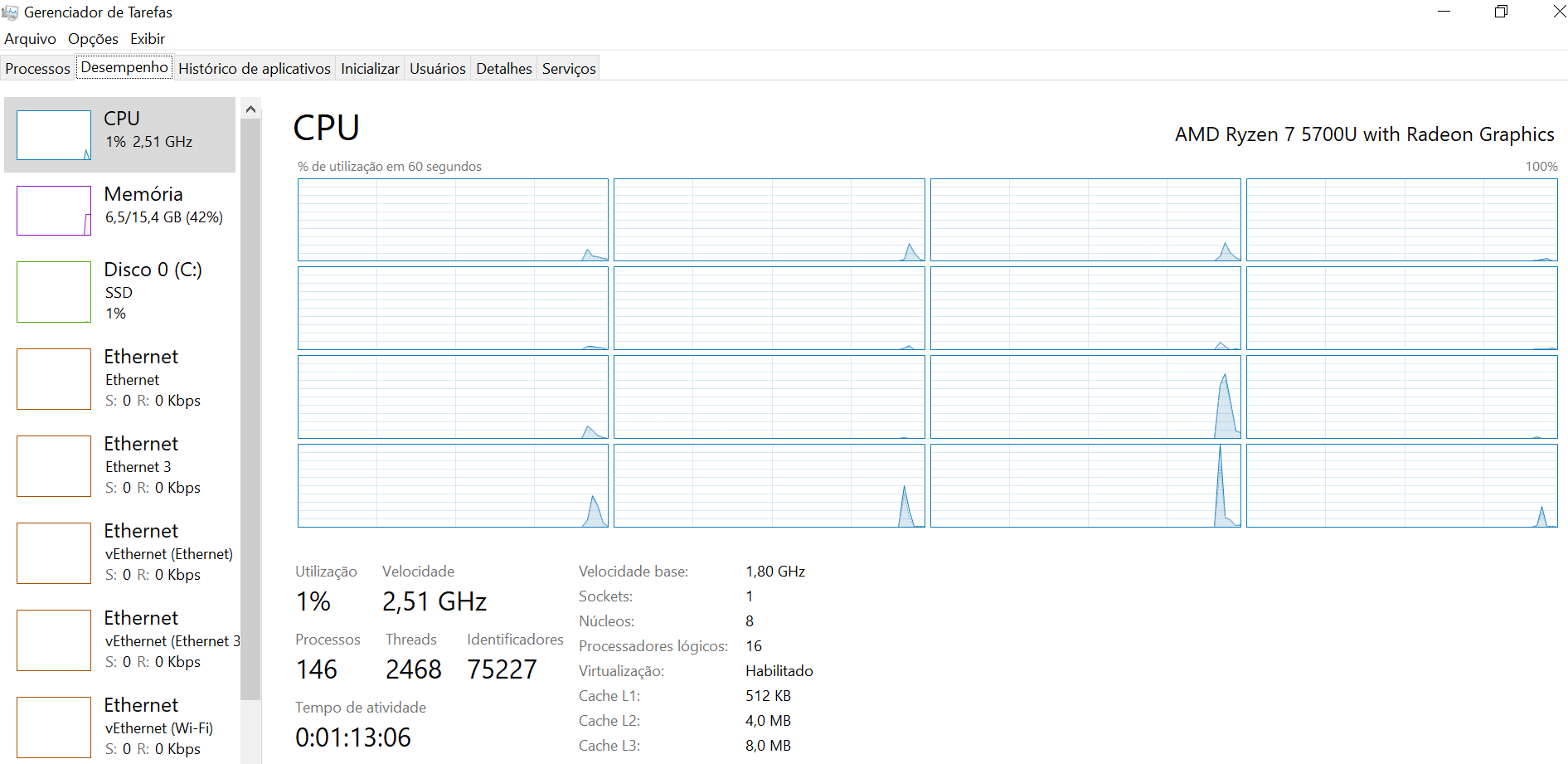Open the Arquivo menu

tap(30, 39)
